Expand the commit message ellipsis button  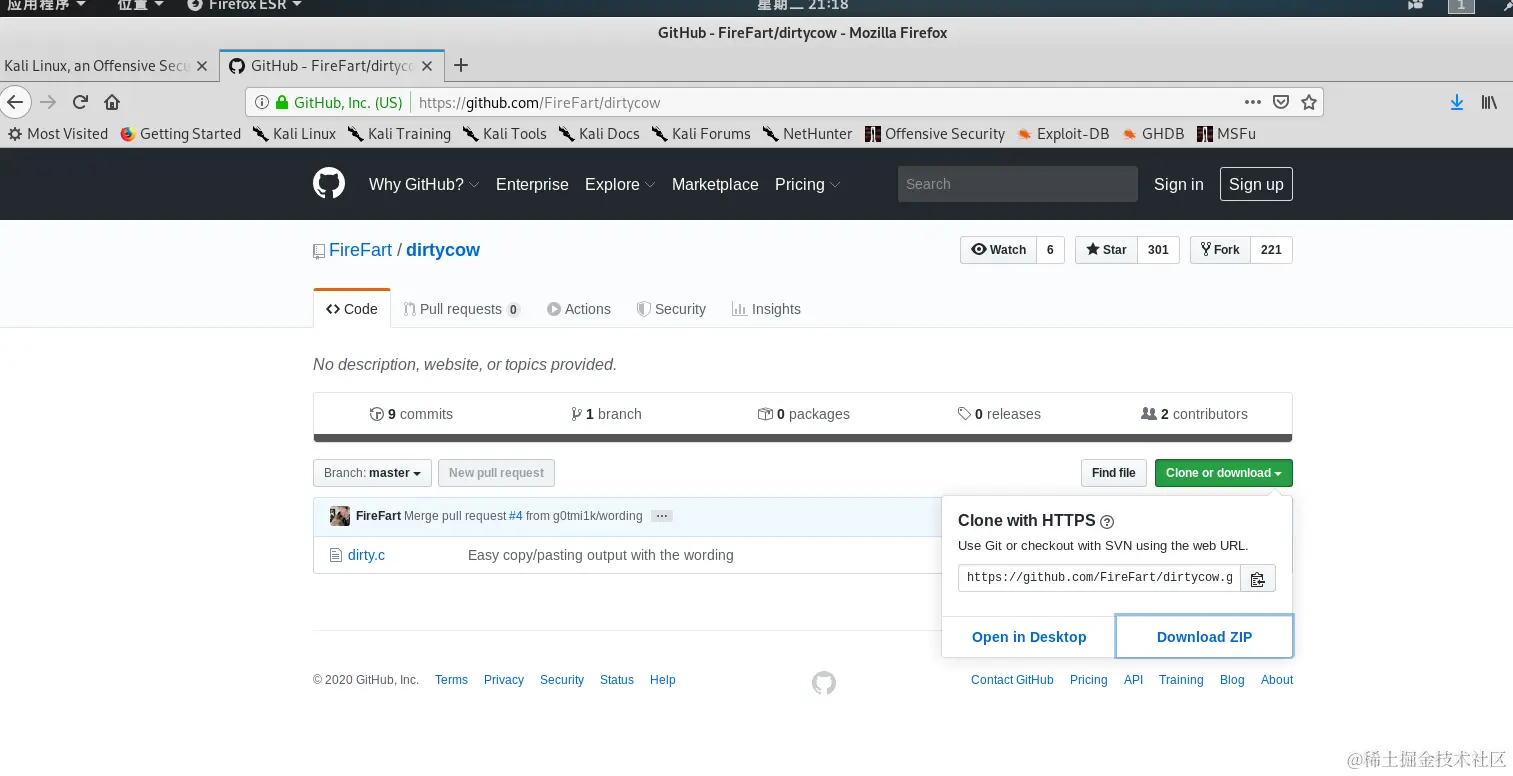(x=662, y=516)
